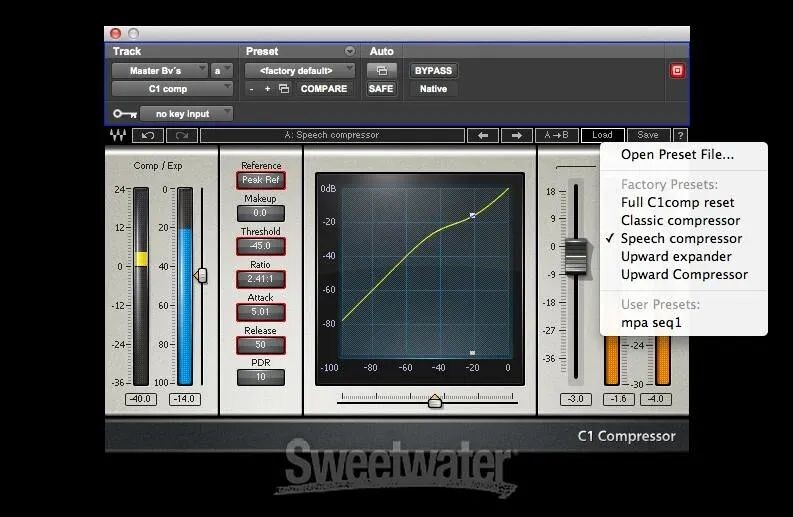Click the Makeup value field 0.0
The height and width of the screenshot is (517, 793).
(x=260, y=213)
